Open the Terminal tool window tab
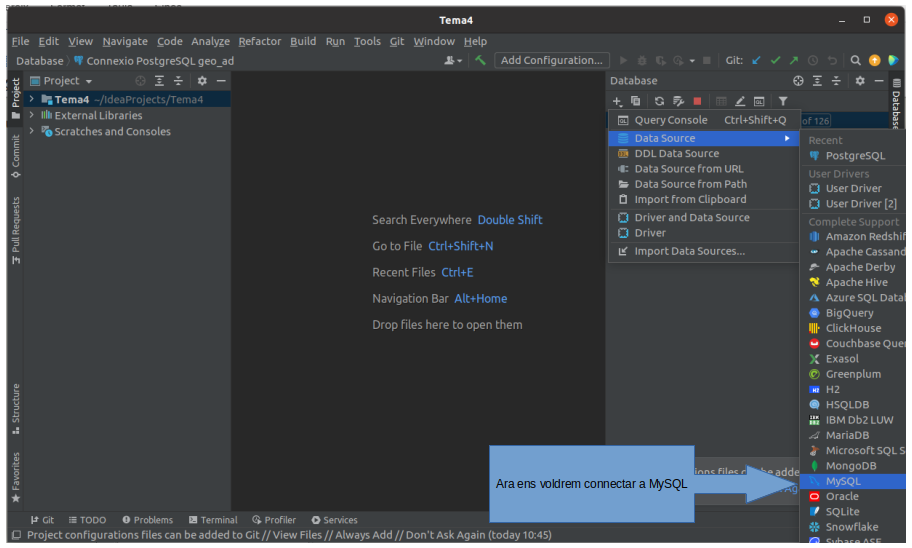Image resolution: width=912 pixels, height=548 pixels. tap(213, 520)
